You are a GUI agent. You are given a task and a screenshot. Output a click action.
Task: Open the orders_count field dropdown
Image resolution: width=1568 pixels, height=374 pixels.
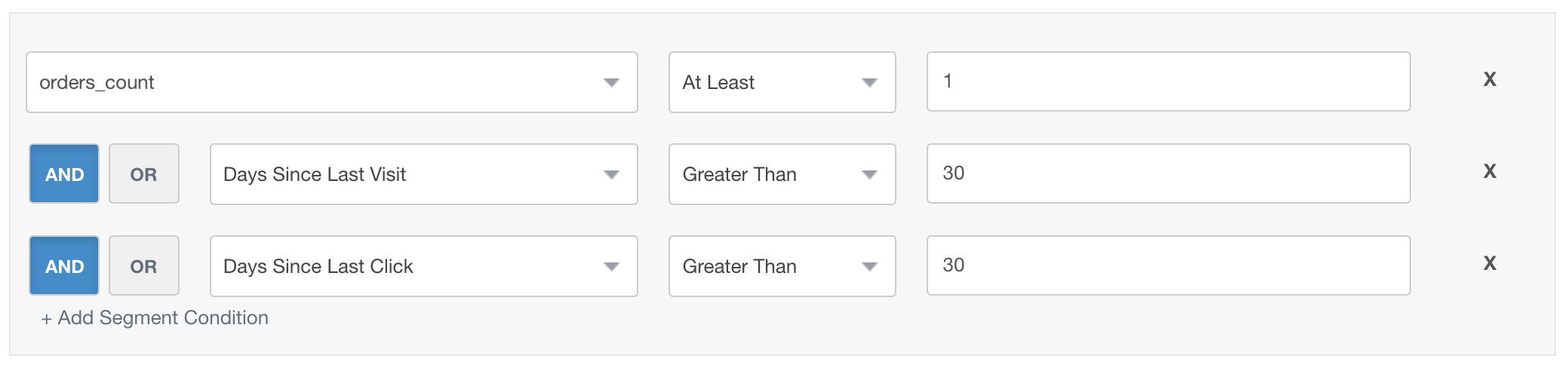point(331,82)
